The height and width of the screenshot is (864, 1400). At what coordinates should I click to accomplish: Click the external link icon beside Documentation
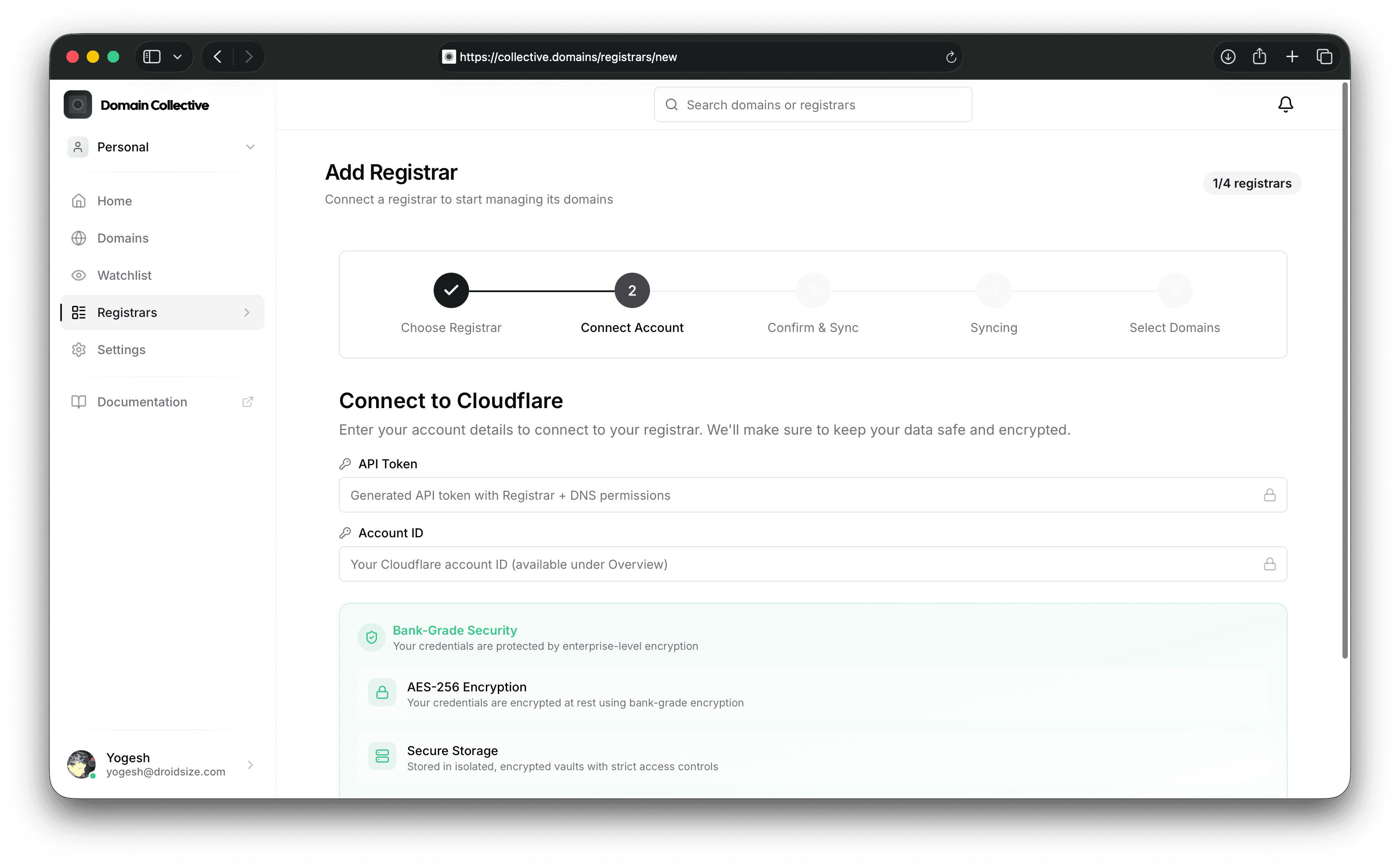click(248, 402)
